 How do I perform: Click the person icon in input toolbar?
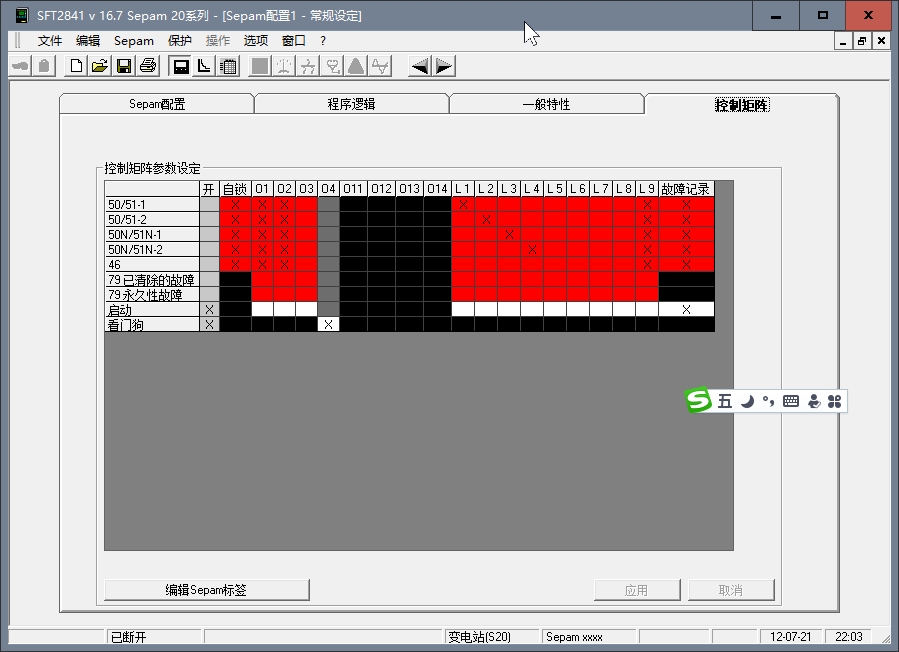tap(814, 401)
